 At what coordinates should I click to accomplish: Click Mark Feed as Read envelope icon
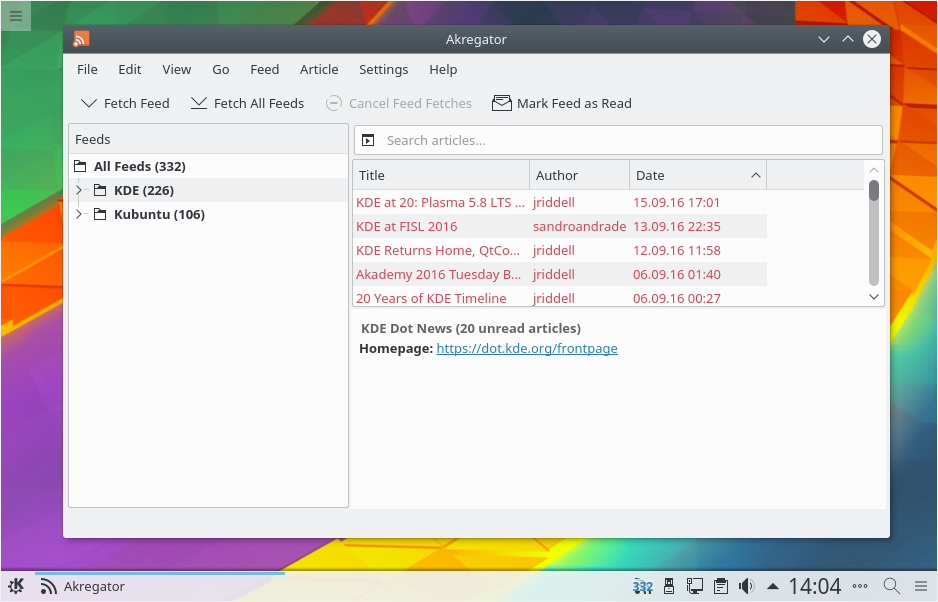[501, 103]
